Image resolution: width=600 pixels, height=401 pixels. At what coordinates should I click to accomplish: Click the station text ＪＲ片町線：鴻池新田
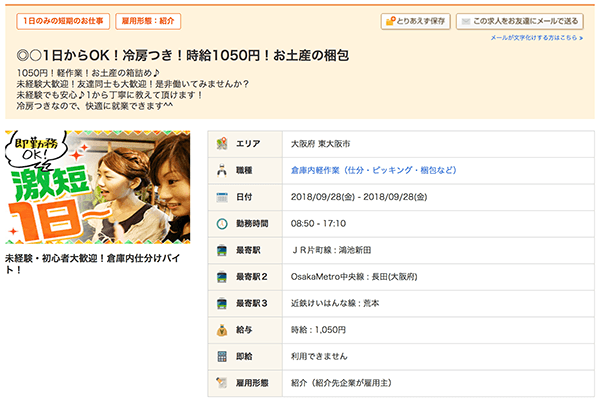331,250
